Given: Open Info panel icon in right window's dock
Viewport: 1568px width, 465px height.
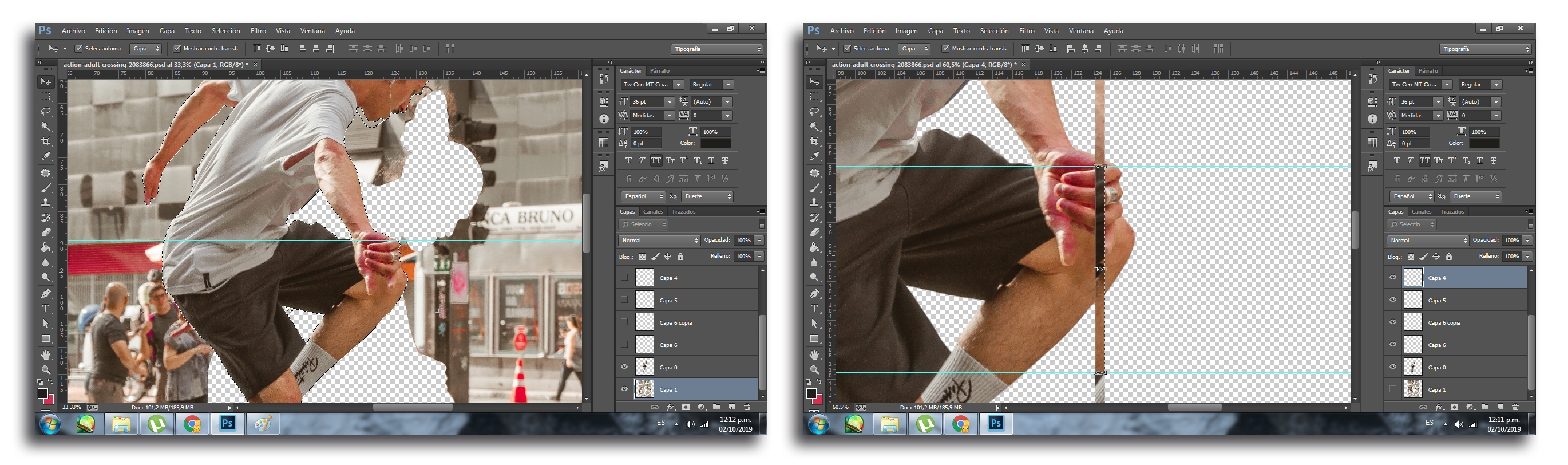Looking at the screenshot, I should [1372, 119].
